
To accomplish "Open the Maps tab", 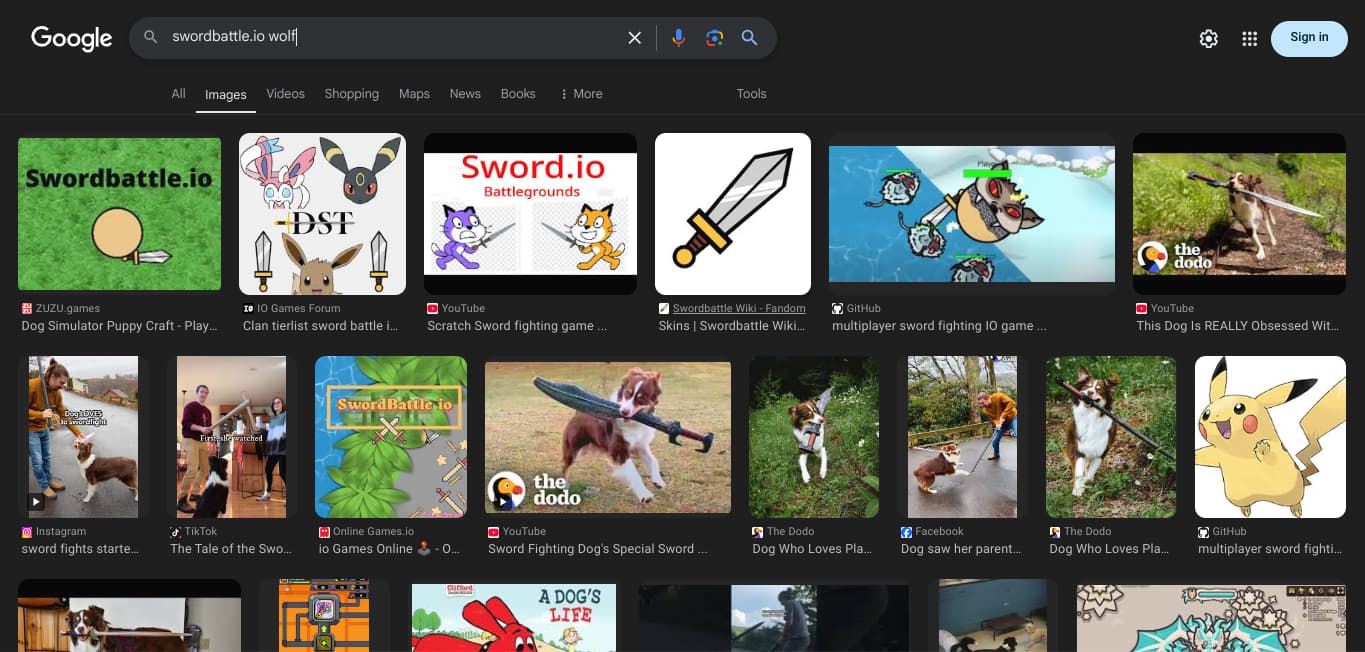I will (x=414, y=94).
